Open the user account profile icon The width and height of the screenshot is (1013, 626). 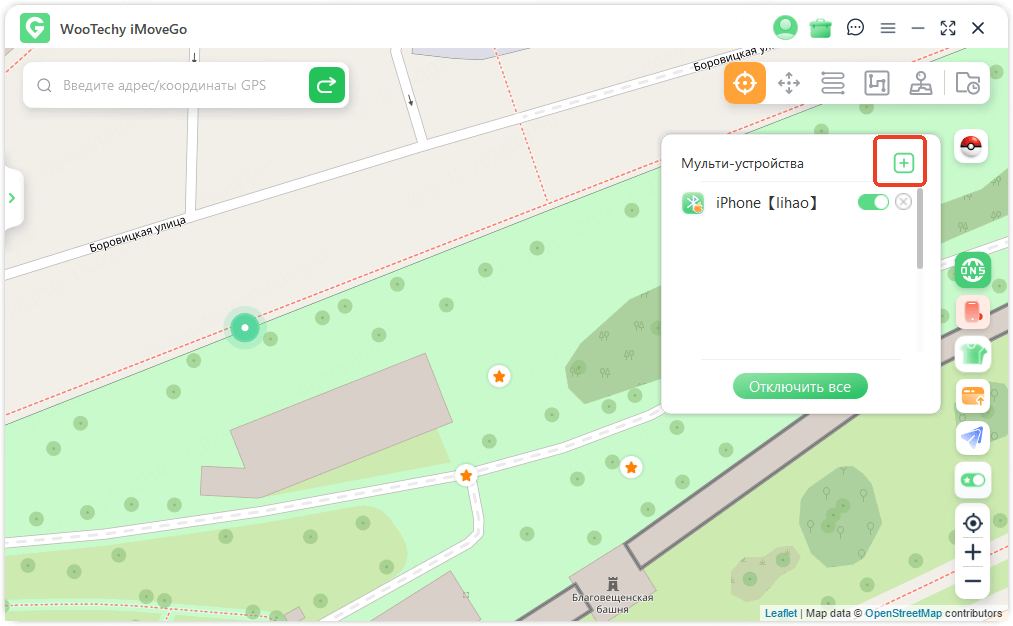(x=786, y=28)
